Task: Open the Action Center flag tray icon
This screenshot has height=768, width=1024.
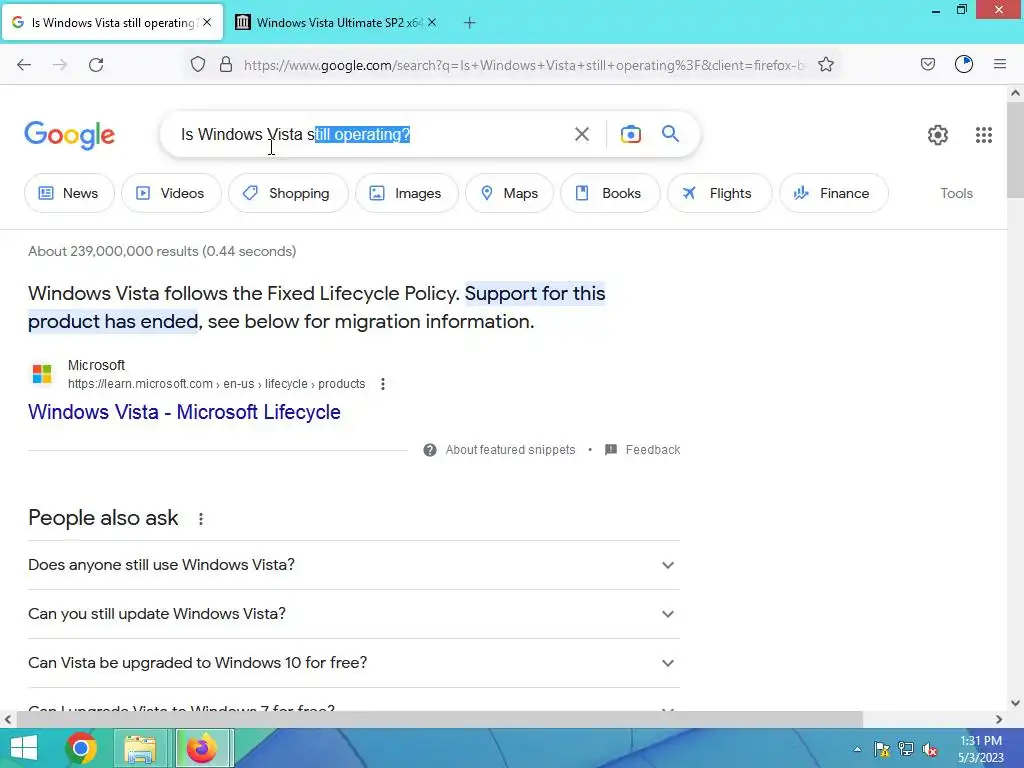Action: (x=882, y=749)
